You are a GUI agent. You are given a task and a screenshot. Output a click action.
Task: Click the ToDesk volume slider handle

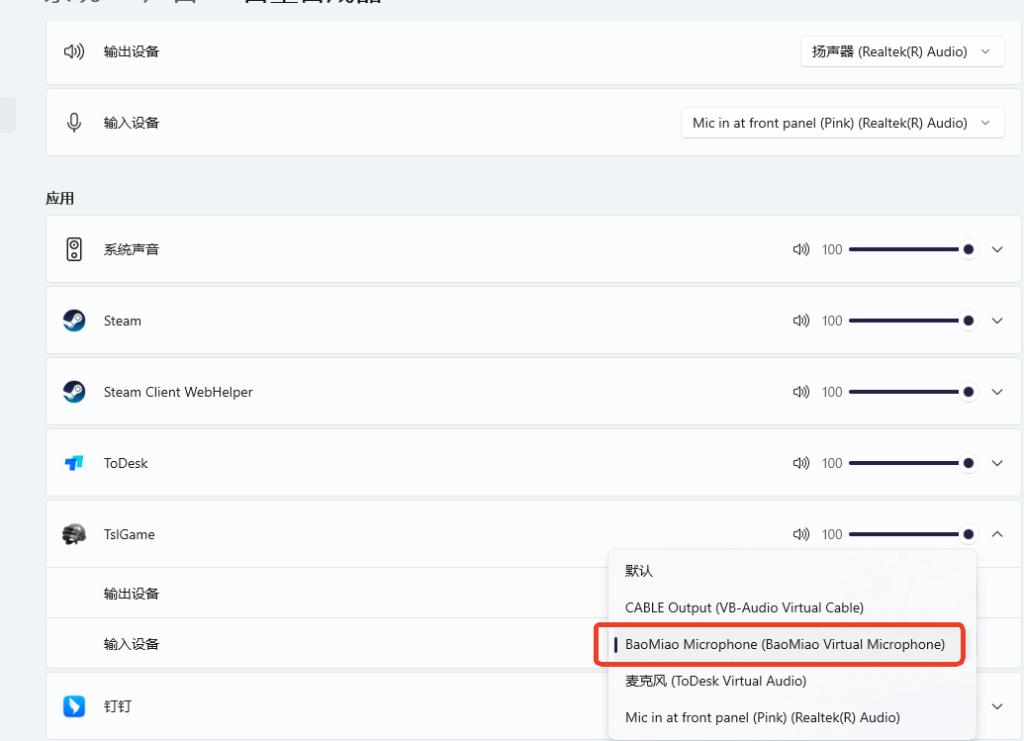point(968,463)
